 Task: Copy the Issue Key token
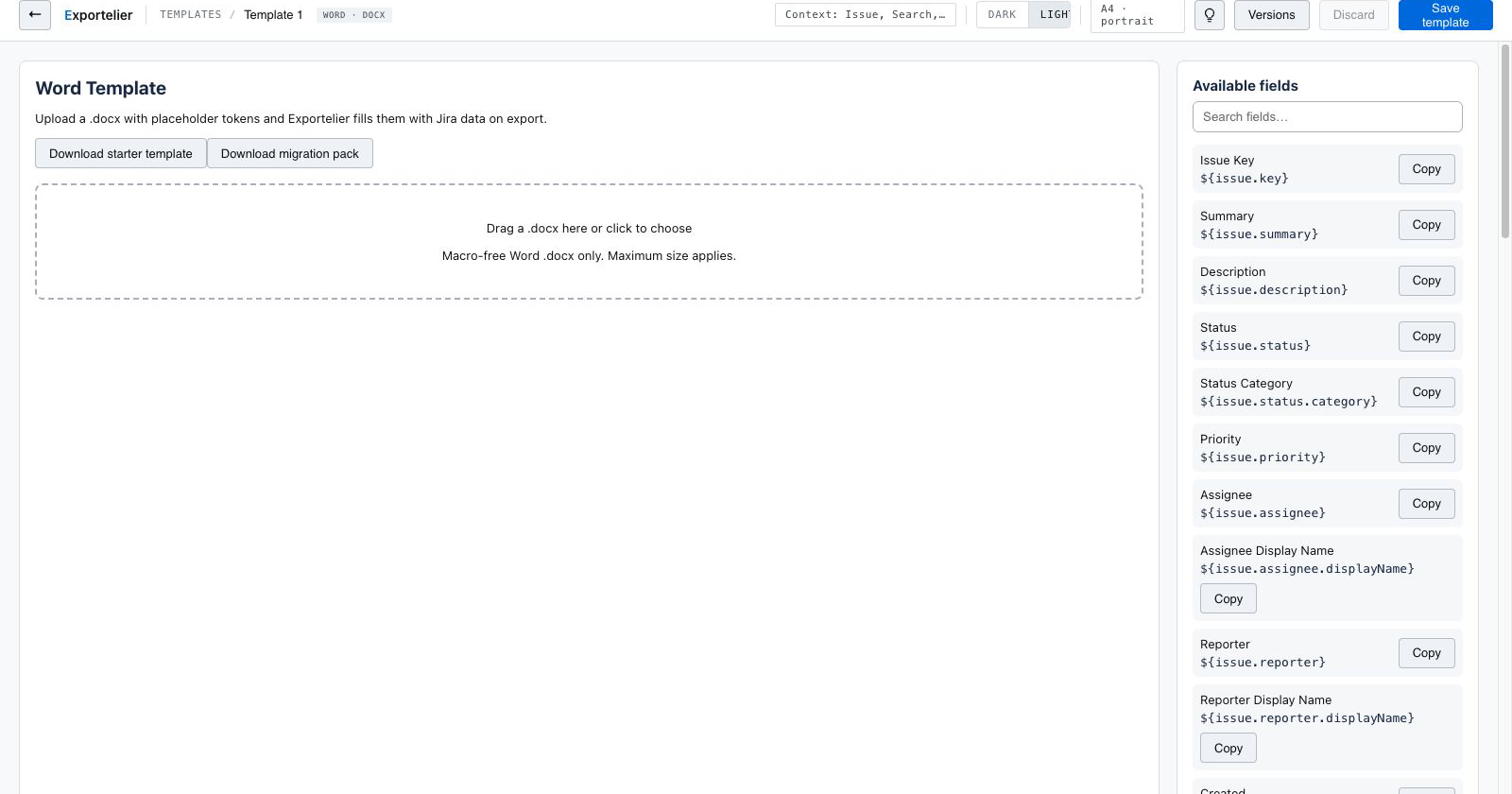click(1427, 169)
